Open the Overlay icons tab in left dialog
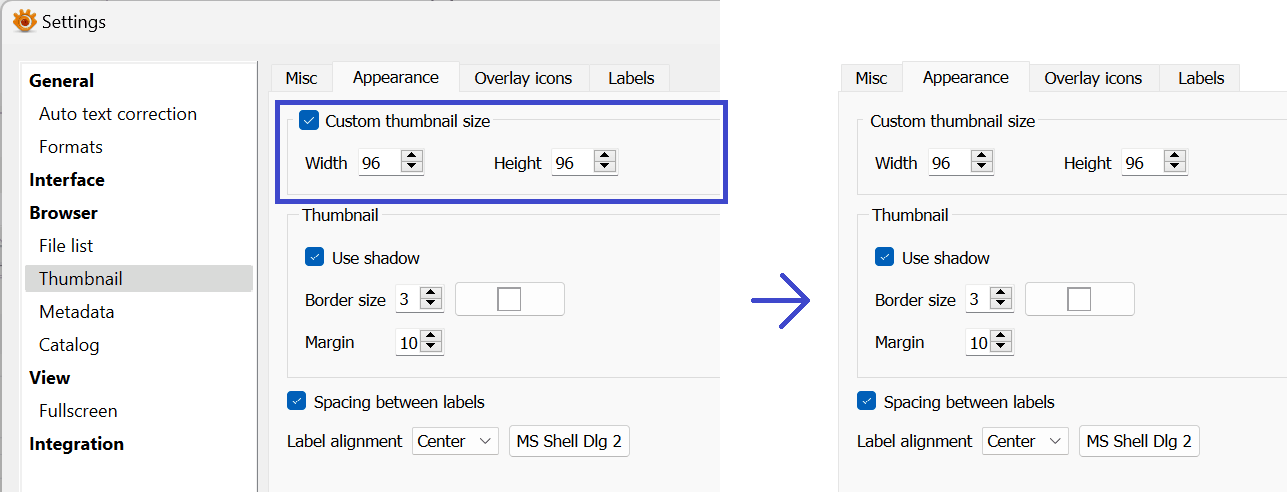The height and width of the screenshot is (492, 1287). click(x=523, y=78)
